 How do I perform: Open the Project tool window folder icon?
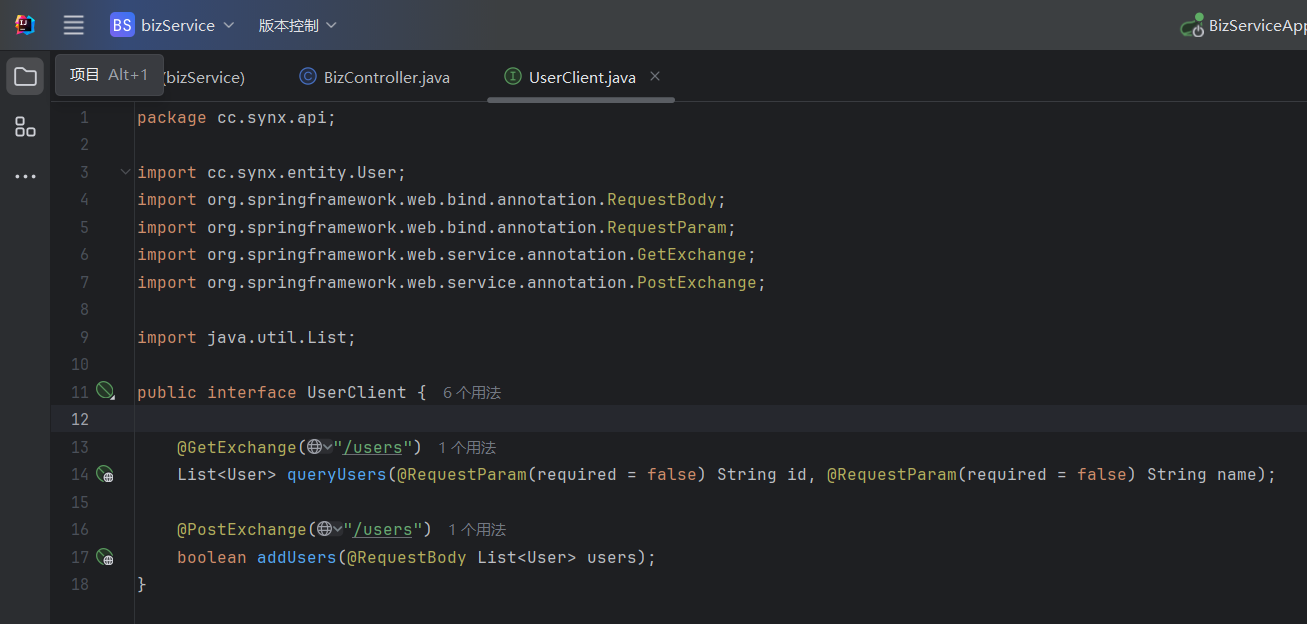[x=25, y=77]
